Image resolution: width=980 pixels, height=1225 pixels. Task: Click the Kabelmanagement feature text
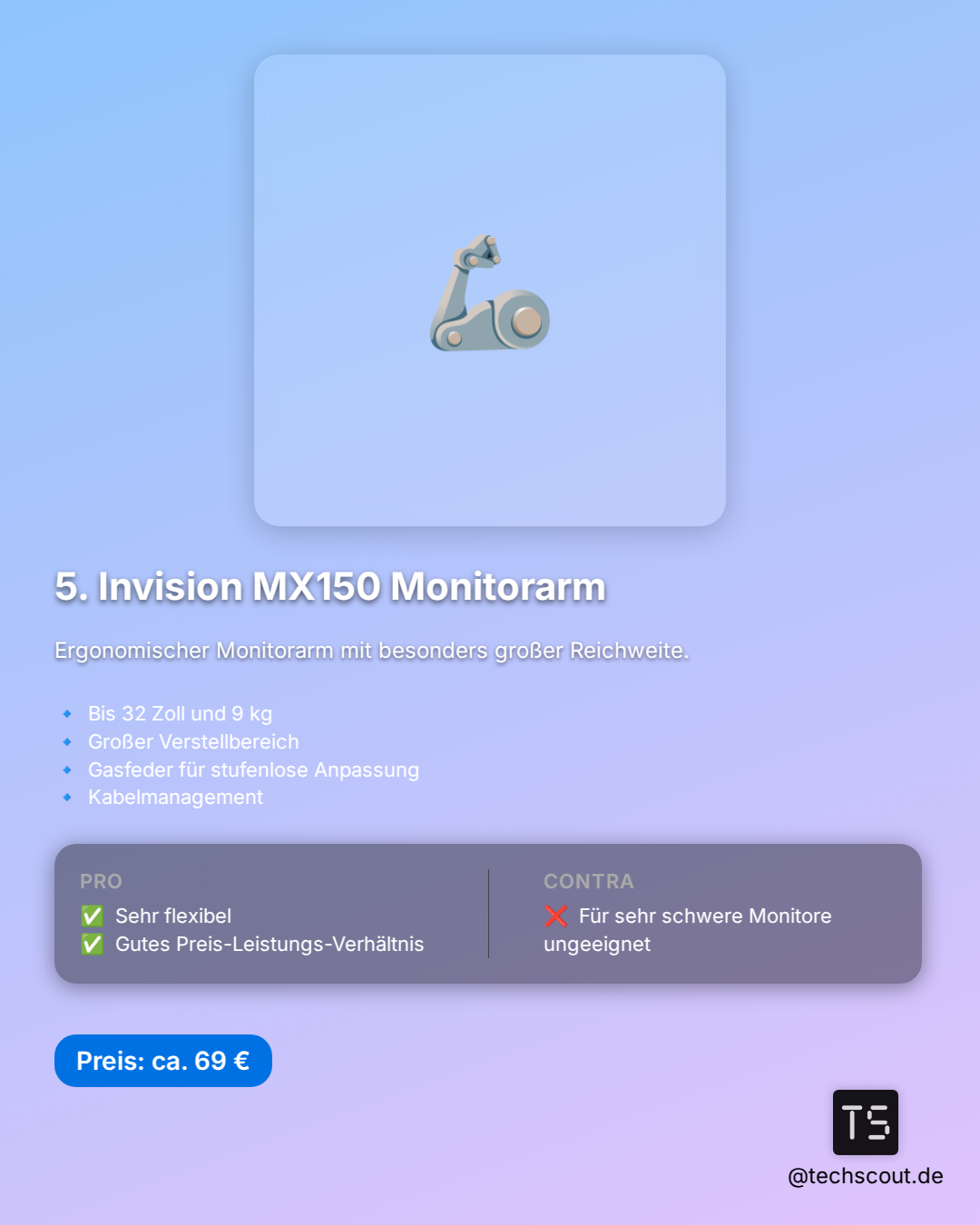175,798
